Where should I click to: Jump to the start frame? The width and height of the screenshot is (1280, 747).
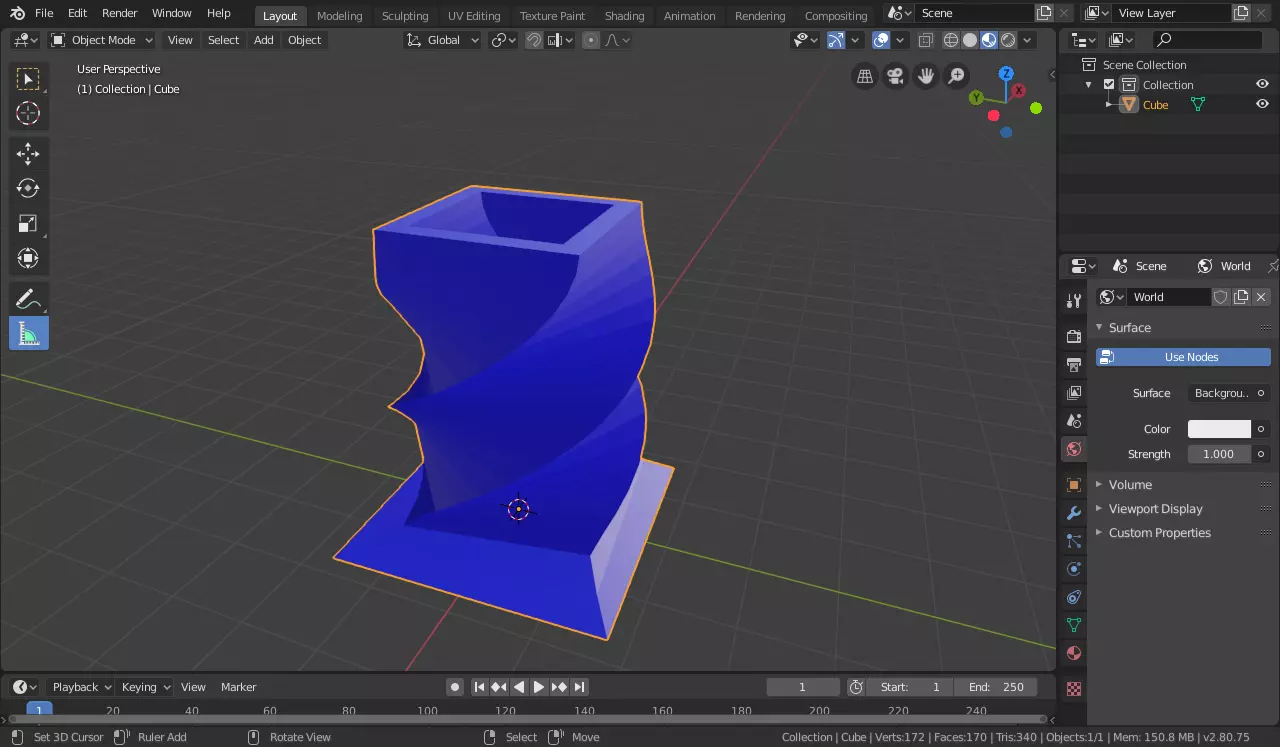[x=479, y=687]
